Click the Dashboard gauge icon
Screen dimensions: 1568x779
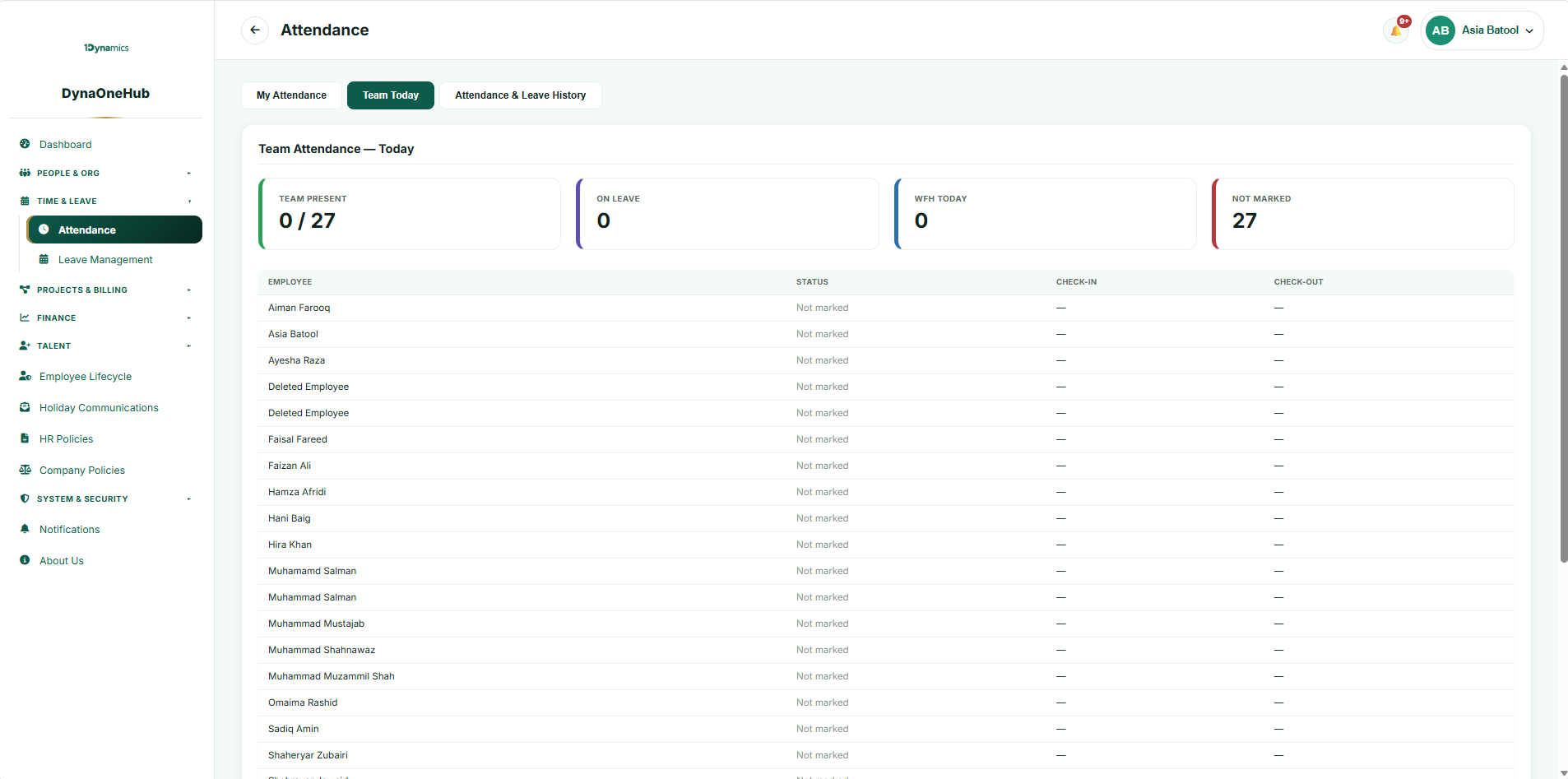click(x=25, y=144)
